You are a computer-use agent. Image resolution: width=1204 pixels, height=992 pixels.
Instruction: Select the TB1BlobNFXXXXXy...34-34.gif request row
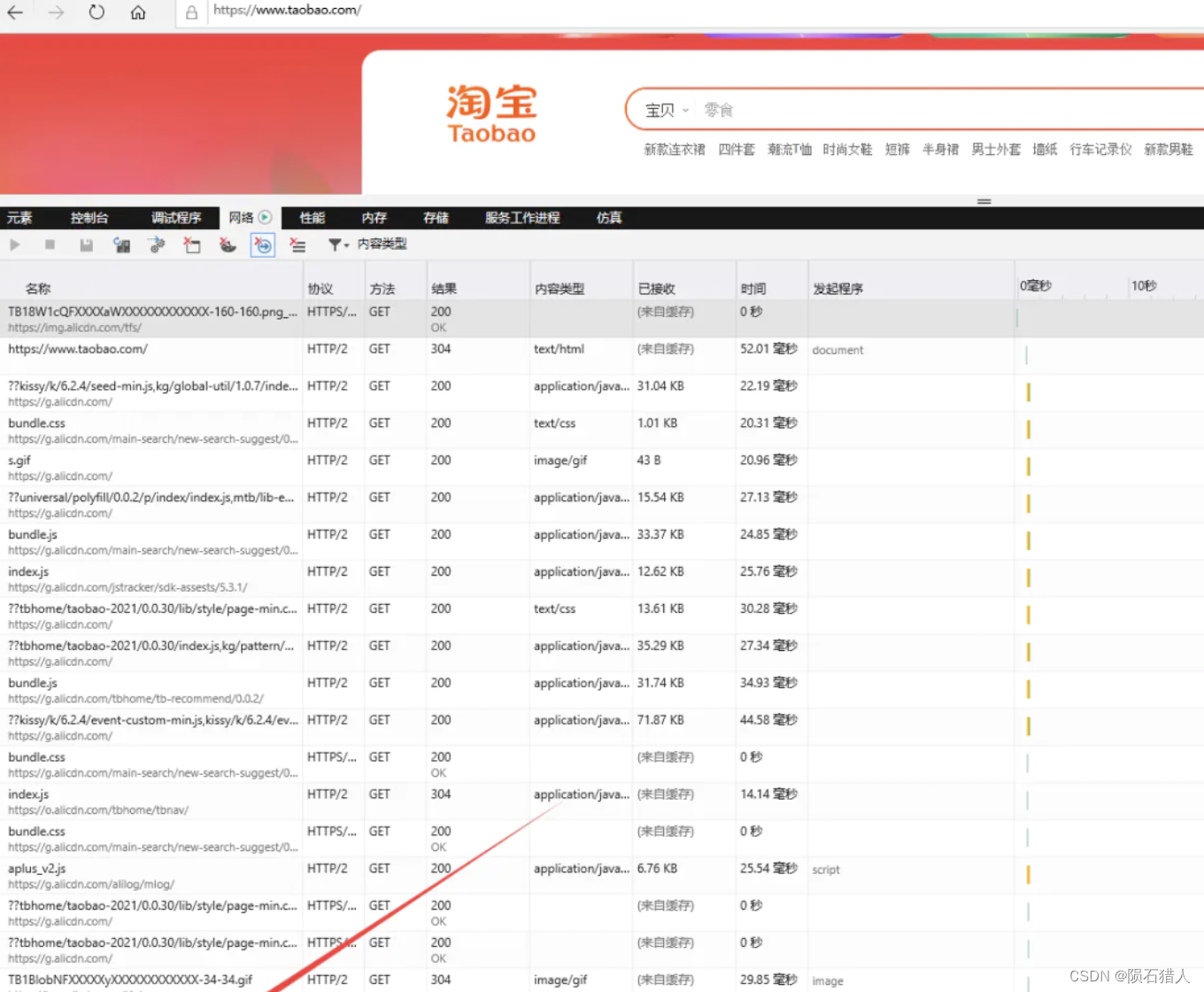click(x=602, y=980)
